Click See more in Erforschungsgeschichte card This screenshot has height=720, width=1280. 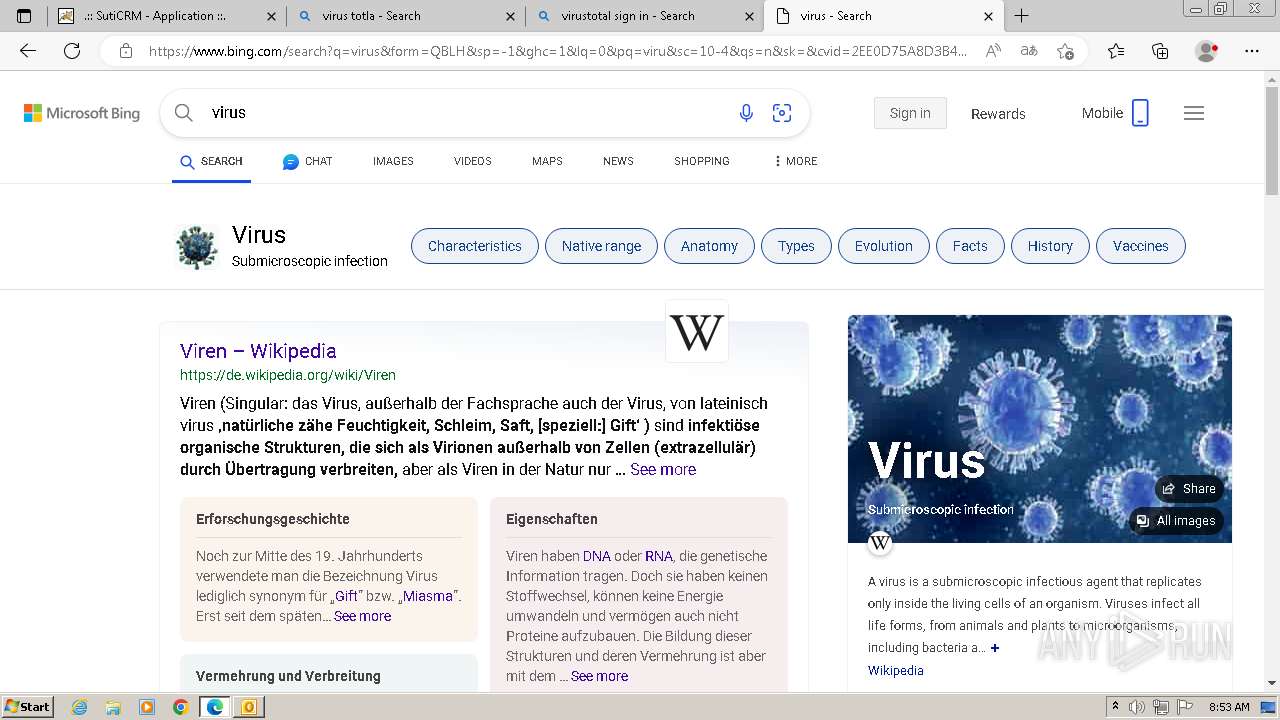pos(362,616)
